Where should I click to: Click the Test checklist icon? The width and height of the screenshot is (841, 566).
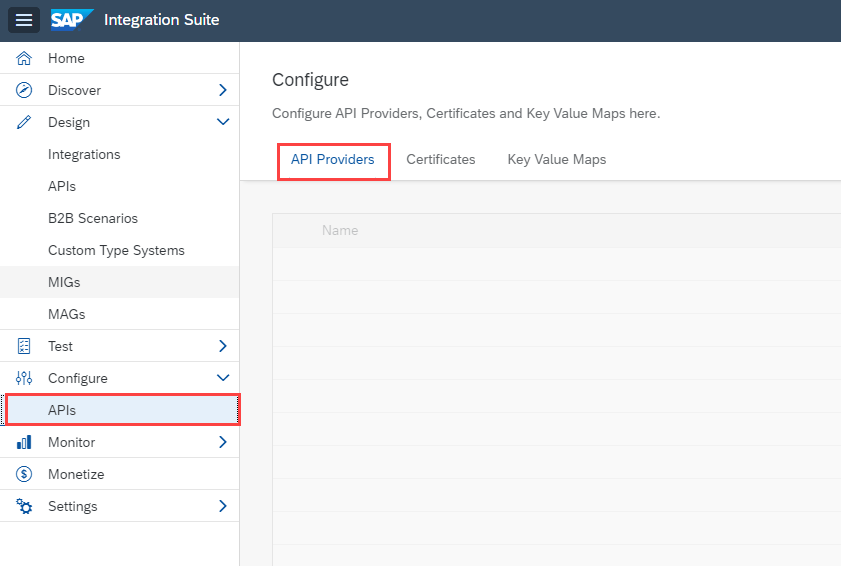[x=25, y=346]
